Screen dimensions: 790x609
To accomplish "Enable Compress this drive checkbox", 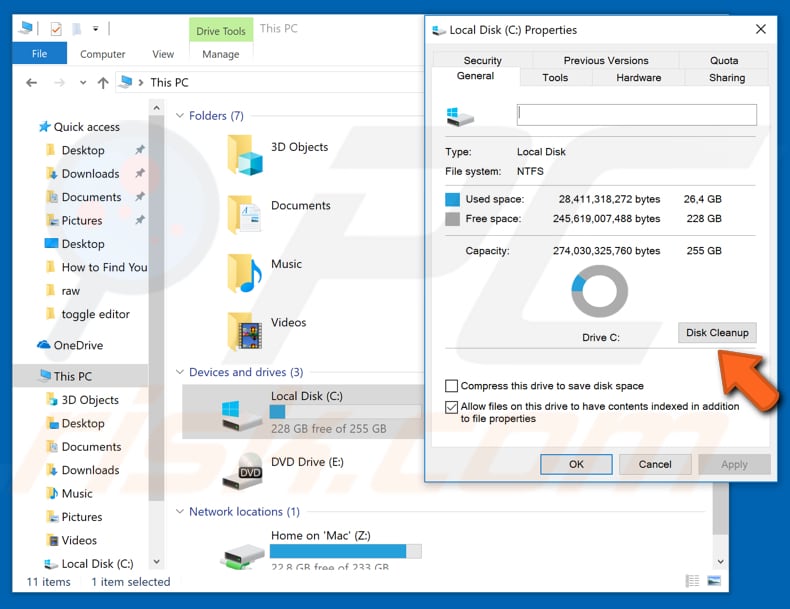I will click(x=451, y=386).
